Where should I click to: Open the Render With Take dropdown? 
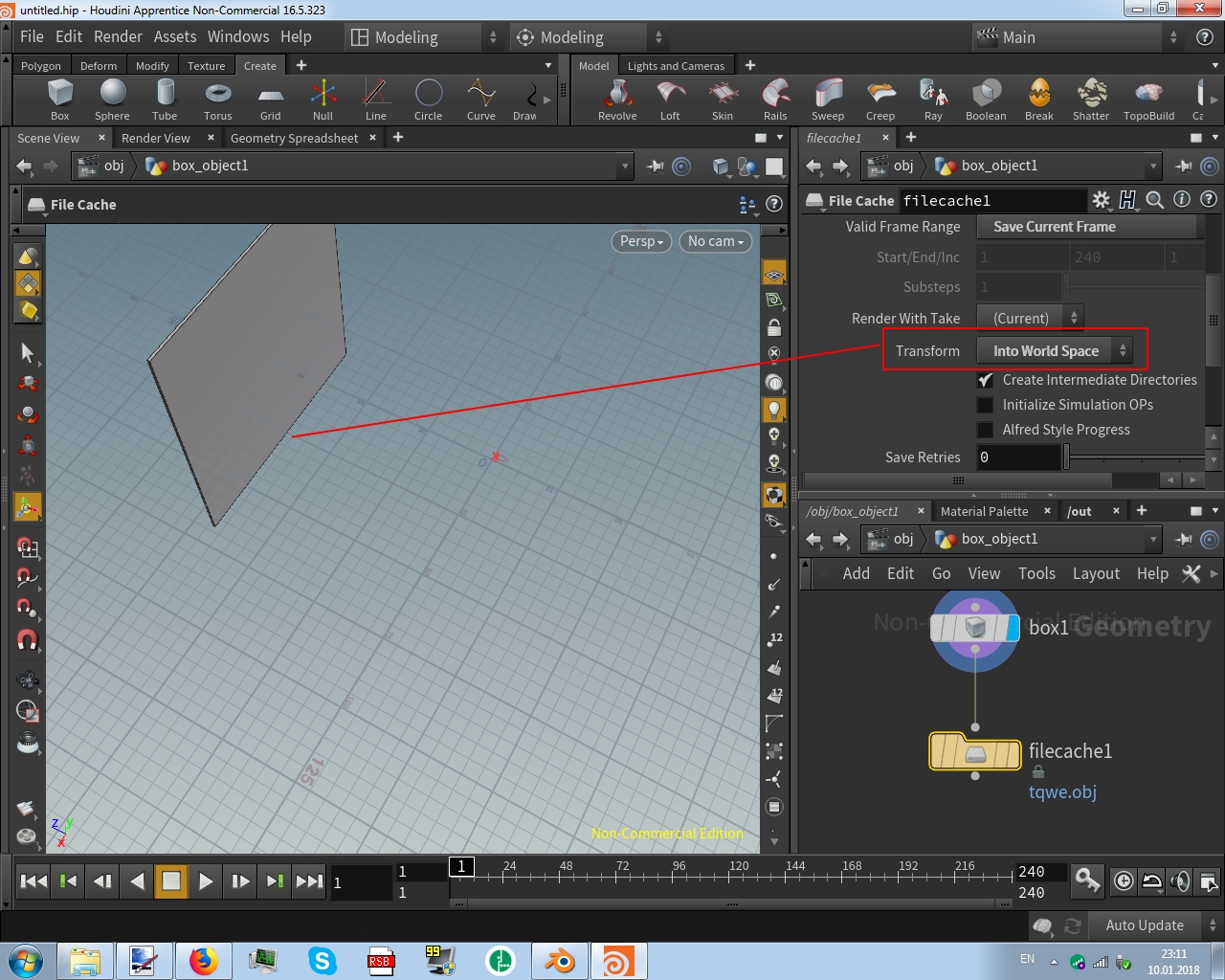1030,319
